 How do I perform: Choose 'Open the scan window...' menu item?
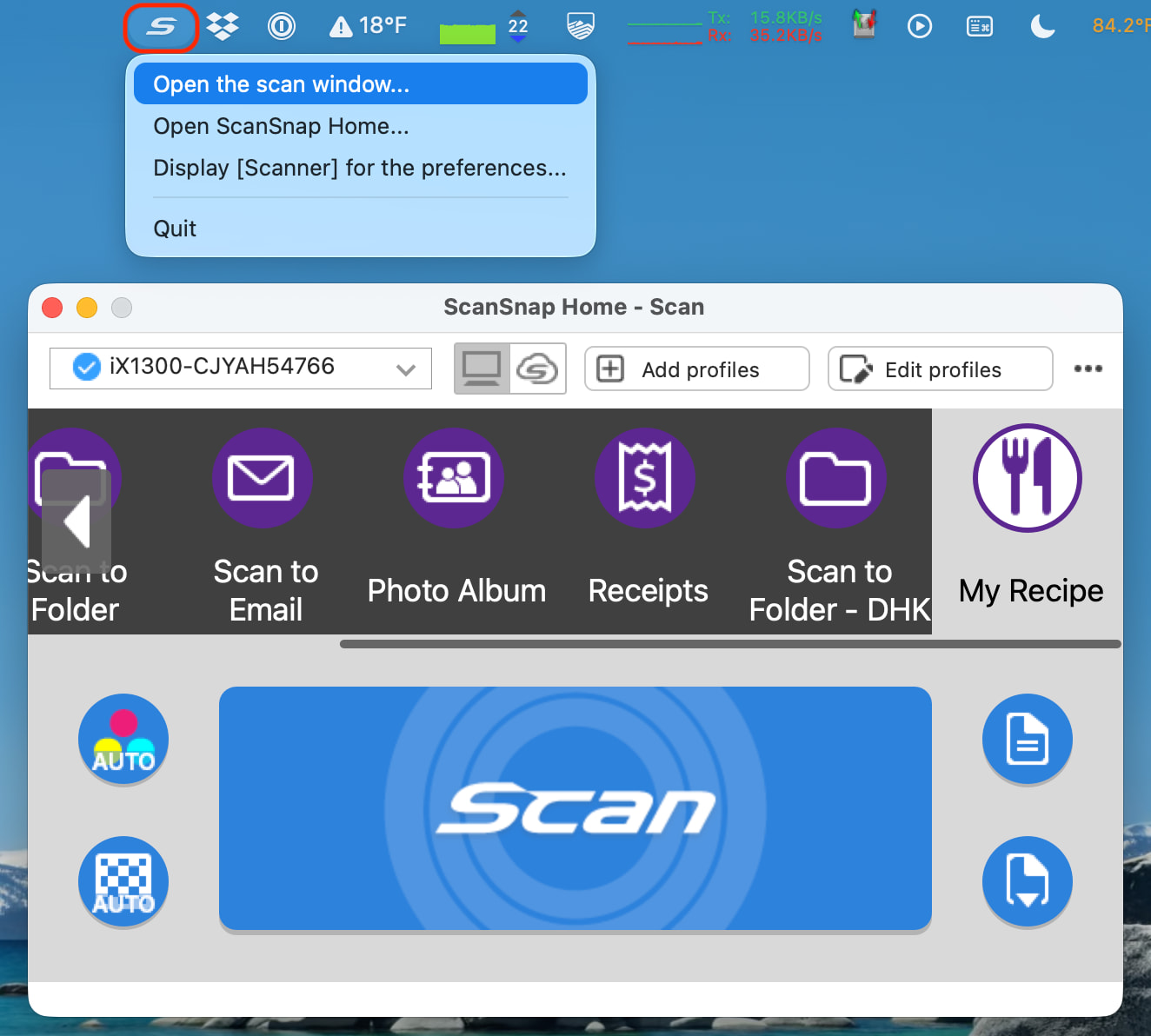tap(361, 84)
